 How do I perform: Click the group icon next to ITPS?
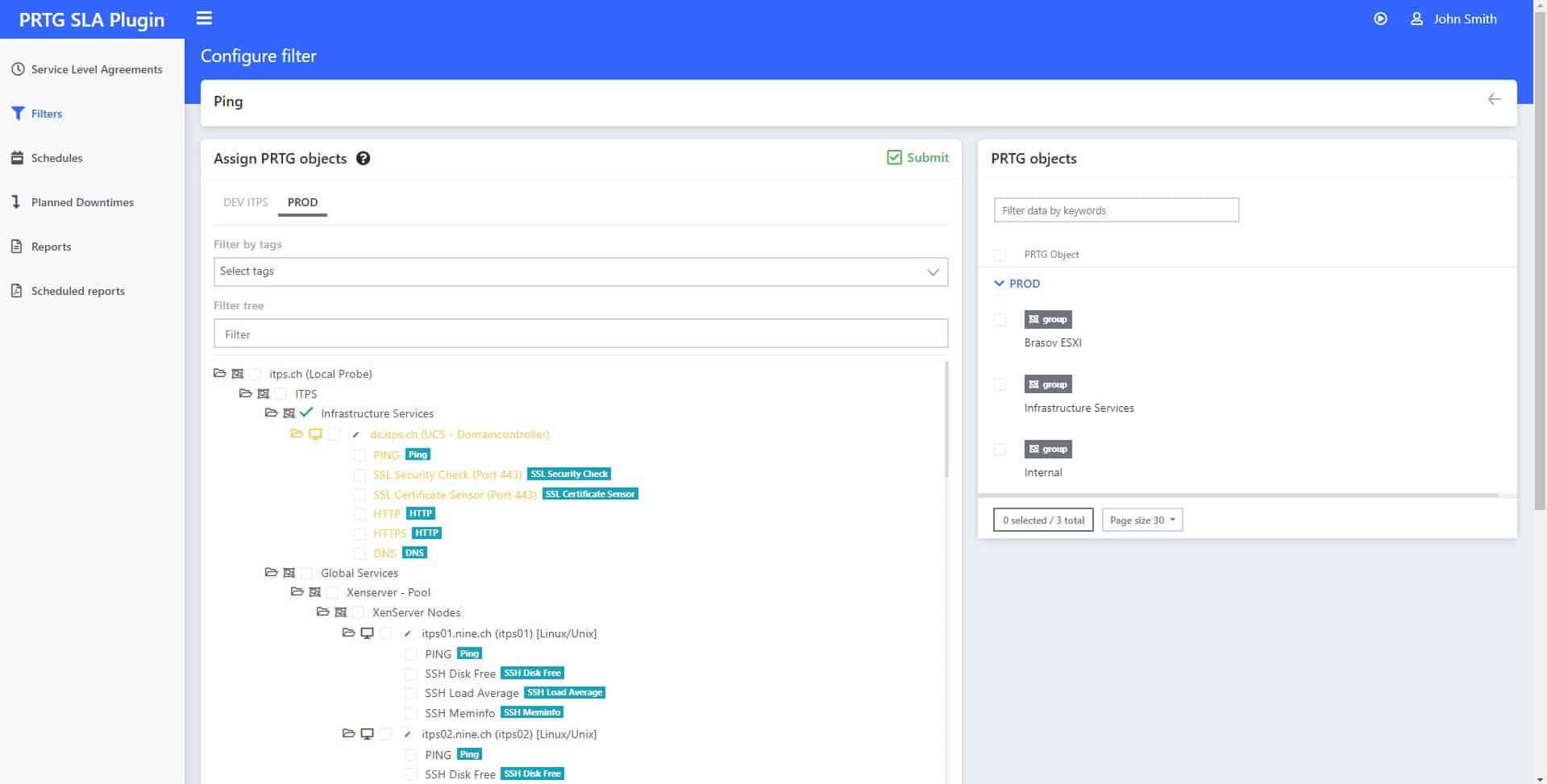click(x=263, y=394)
